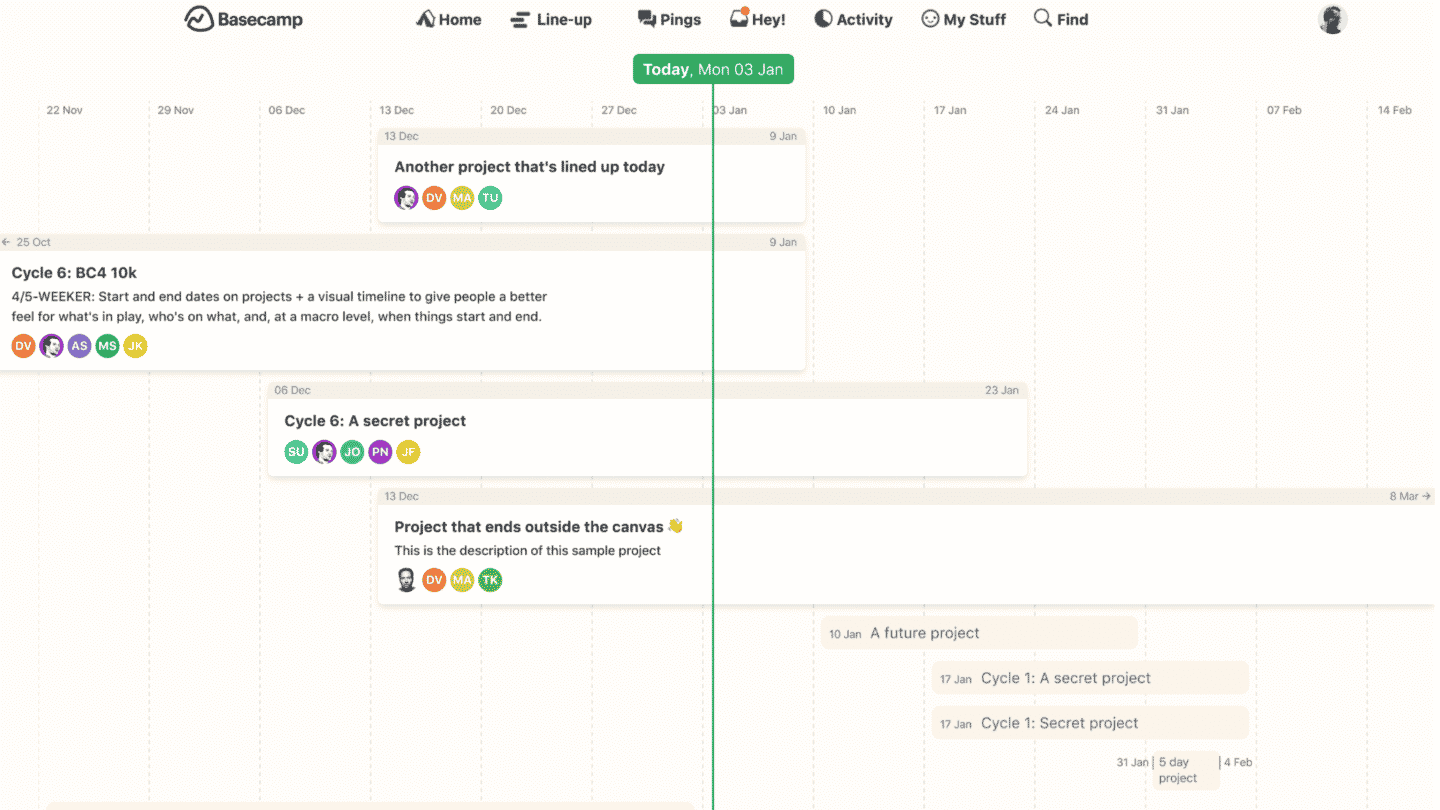Open the Line-up view
The height and width of the screenshot is (810, 1440).
(x=551, y=19)
